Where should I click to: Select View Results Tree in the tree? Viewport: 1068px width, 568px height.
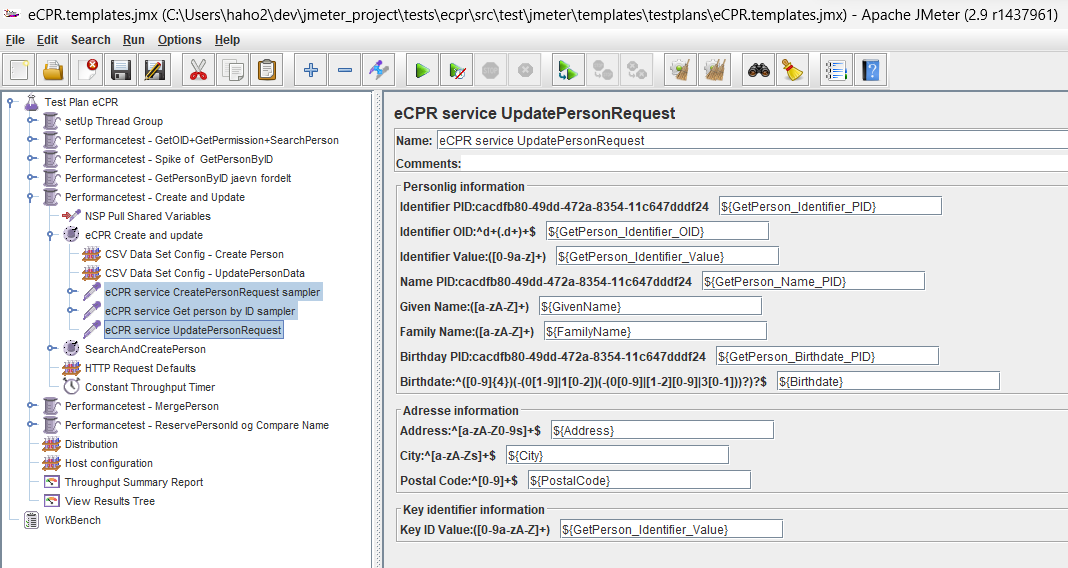(x=109, y=501)
